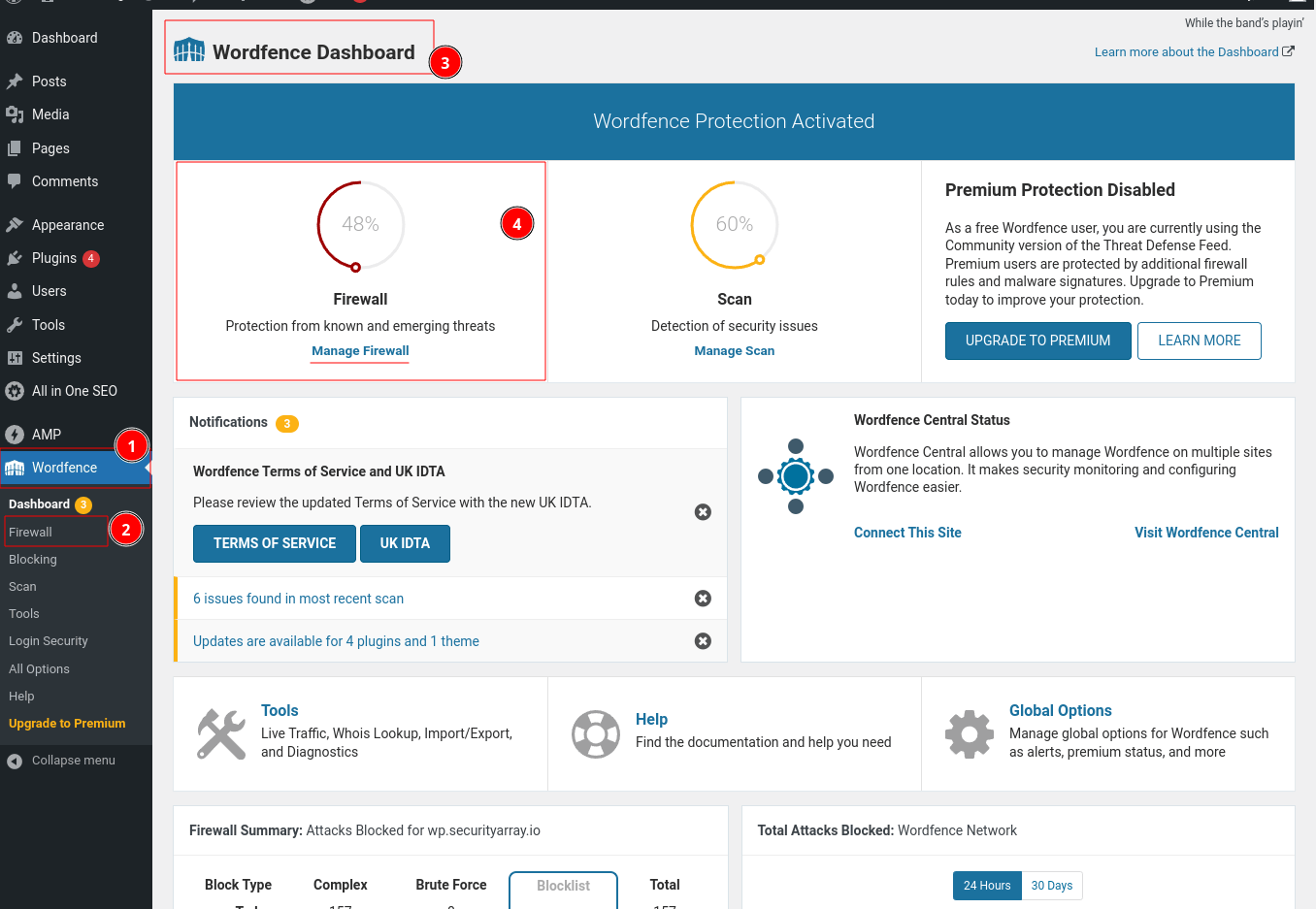This screenshot has width=1316, height=909.
Task: Click the Tools wrench and screwdriver icon
Action: tap(221, 733)
